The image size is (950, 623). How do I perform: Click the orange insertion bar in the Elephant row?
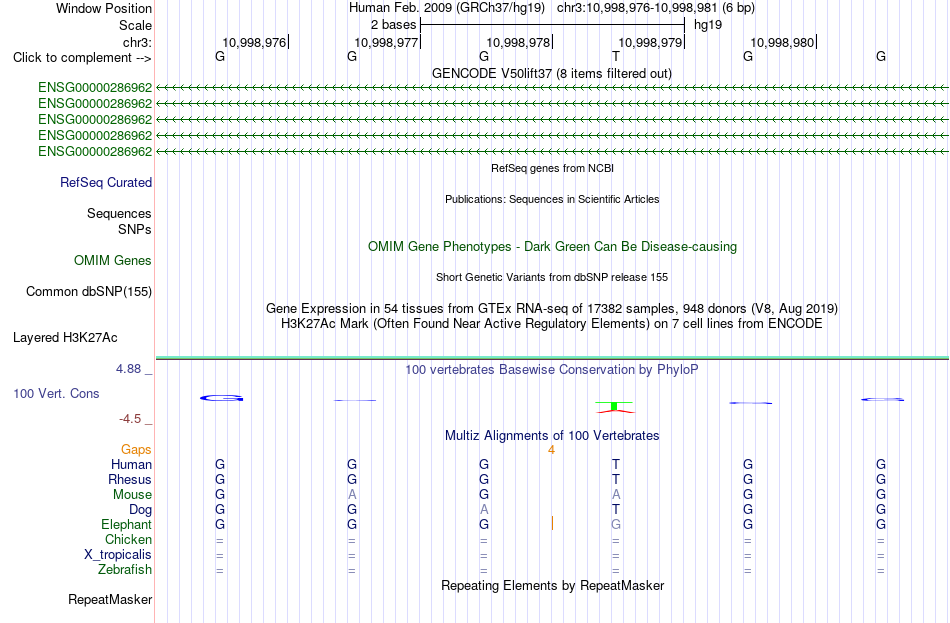tap(552, 523)
